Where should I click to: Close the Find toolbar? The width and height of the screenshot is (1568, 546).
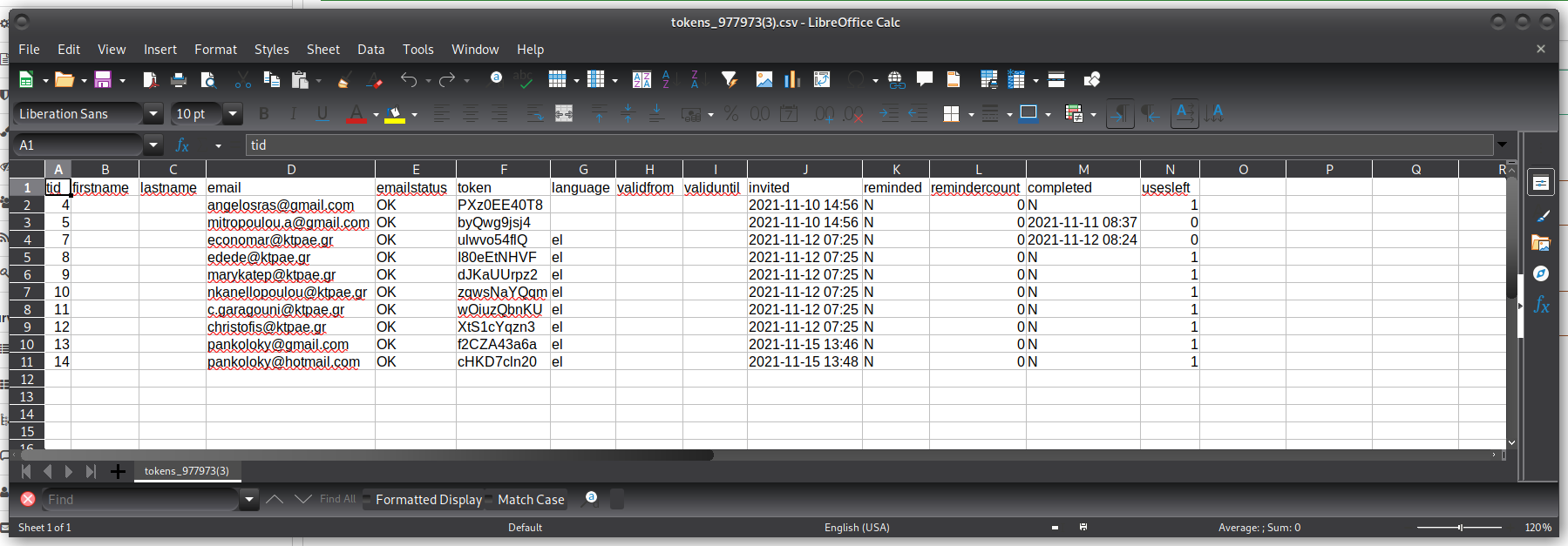point(28,499)
